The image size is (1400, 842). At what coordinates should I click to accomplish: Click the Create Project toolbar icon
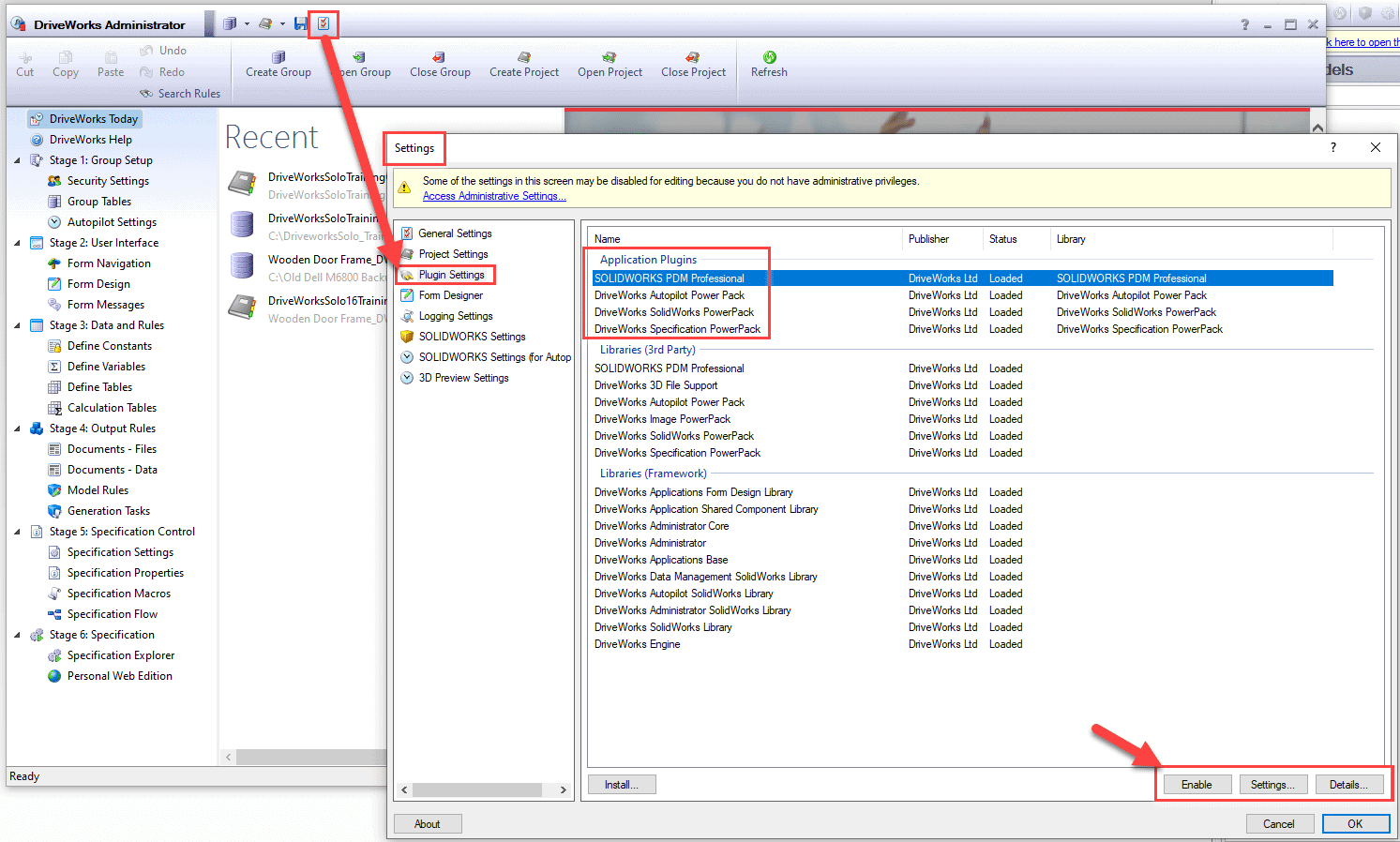click(x=524, y=57)
